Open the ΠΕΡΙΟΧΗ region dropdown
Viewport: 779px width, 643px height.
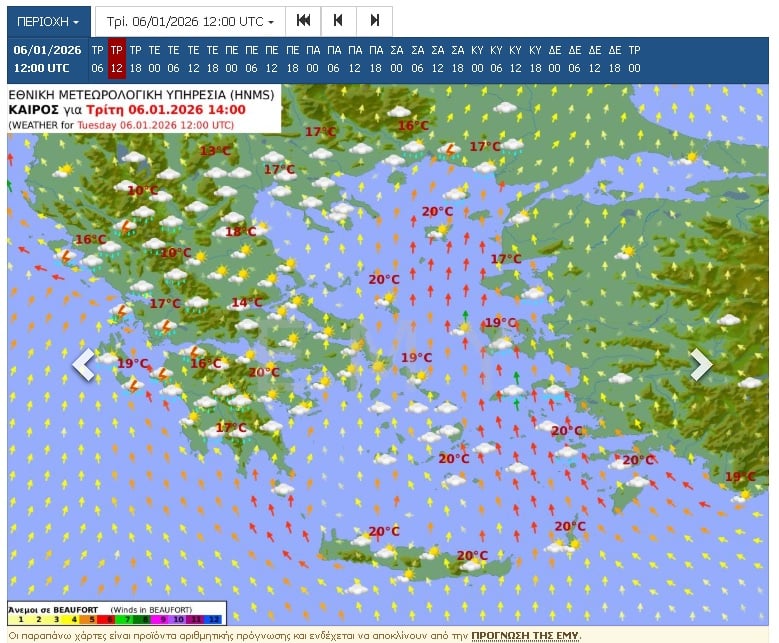(x=47, y=21)
